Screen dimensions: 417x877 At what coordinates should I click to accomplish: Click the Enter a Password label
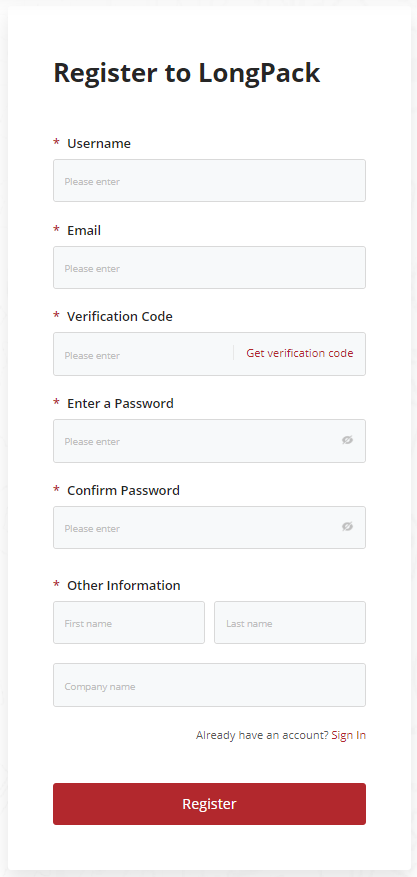[x=120, y=403]
